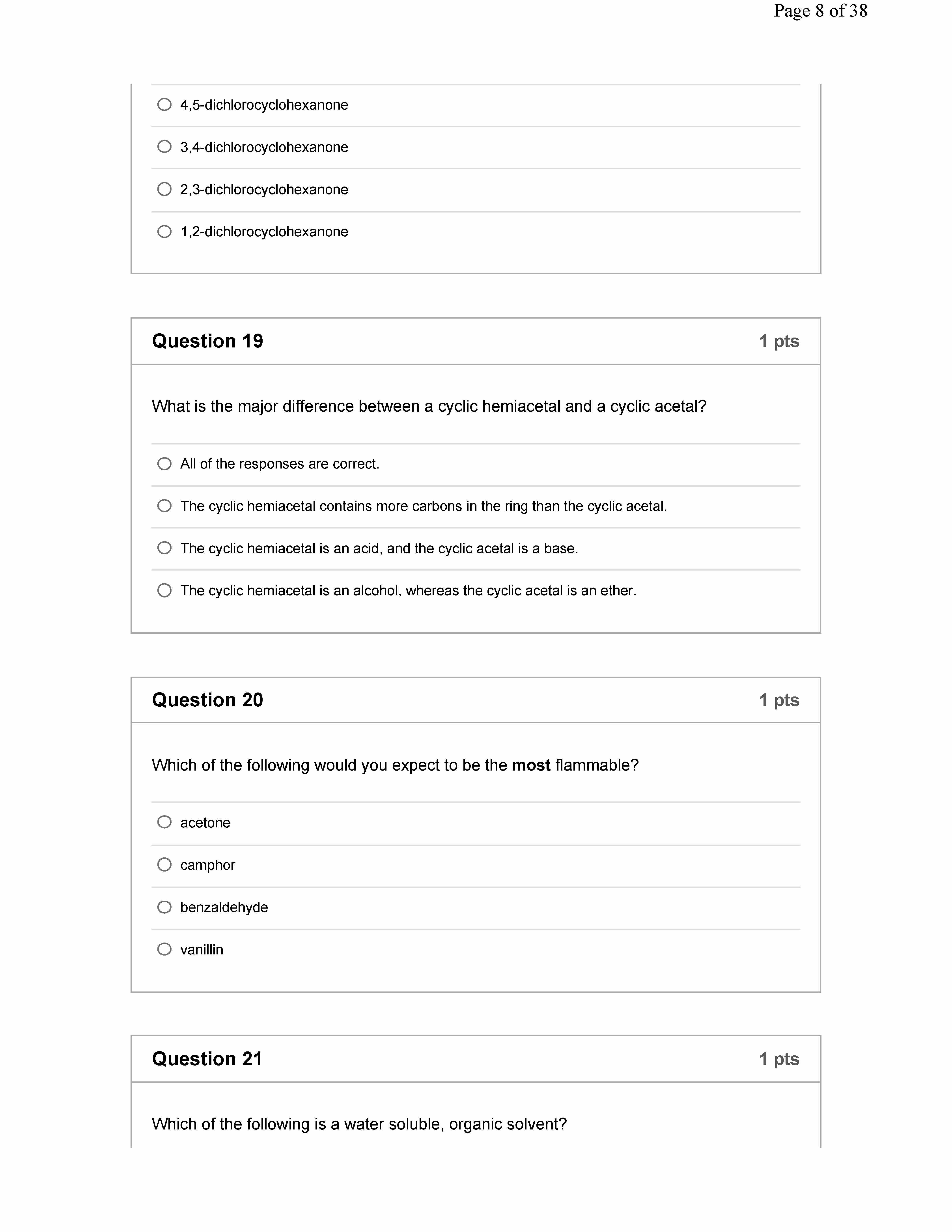The width and height of the screenshot is (952, 1232).
Task: Select 'All of the responses are correct'
Action: pyautogui.click(x=164, y=464)
